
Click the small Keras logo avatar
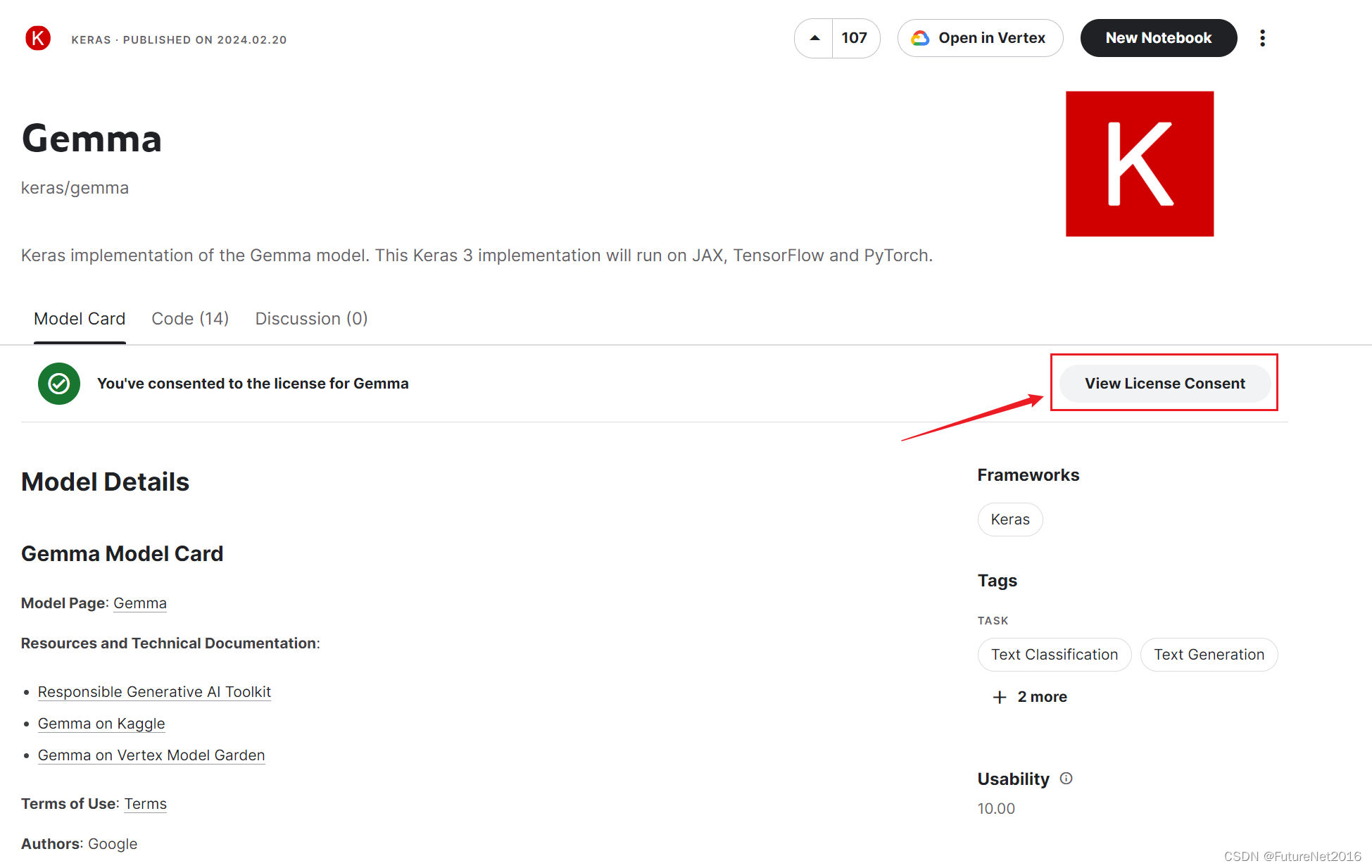pyautogui.click(x=38, y=38)
